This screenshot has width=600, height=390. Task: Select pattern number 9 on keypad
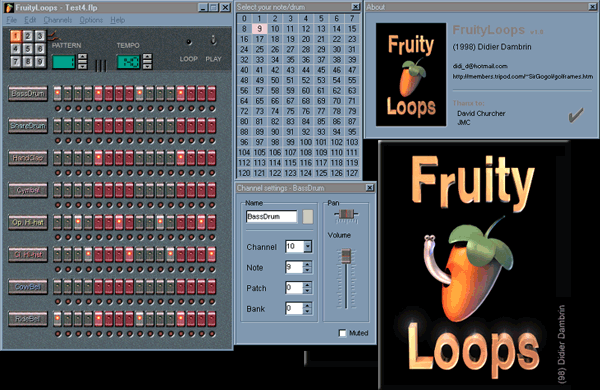tap(40, 61)
